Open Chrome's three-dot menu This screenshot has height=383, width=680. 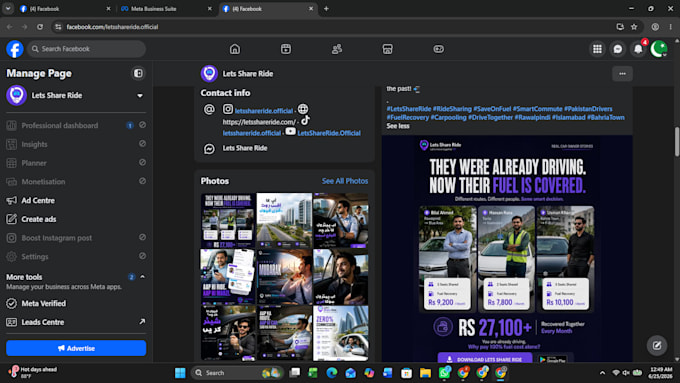coord(670,27)
